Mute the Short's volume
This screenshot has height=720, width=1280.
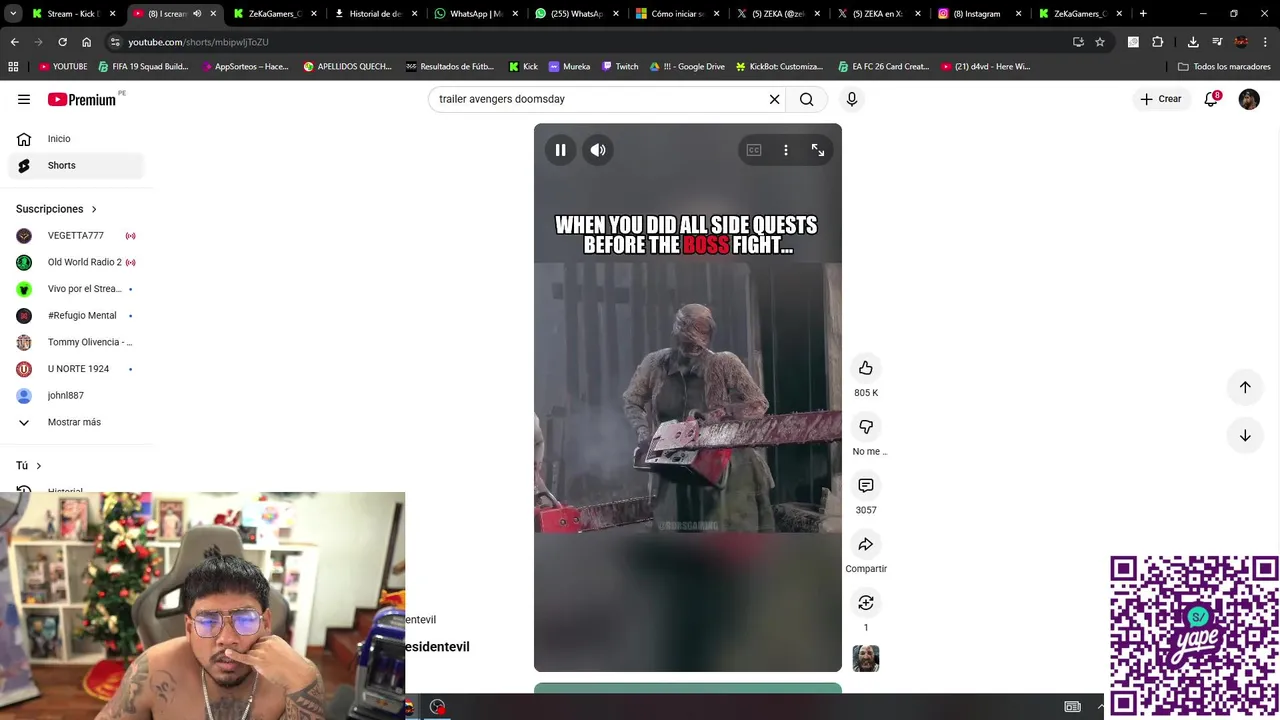(598, 150)
